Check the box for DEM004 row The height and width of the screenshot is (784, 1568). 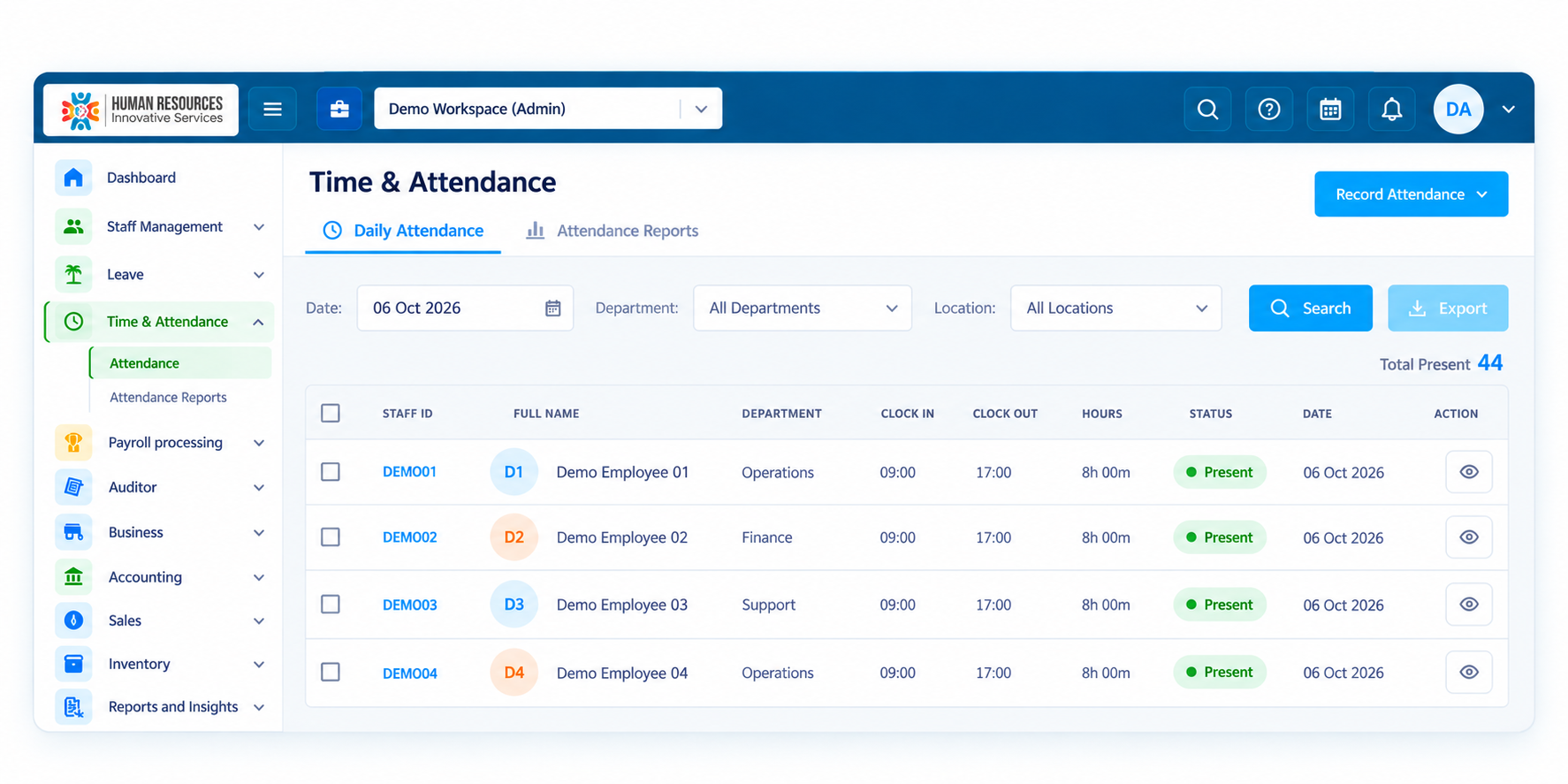pyautogui.click(x=331, y=673)
